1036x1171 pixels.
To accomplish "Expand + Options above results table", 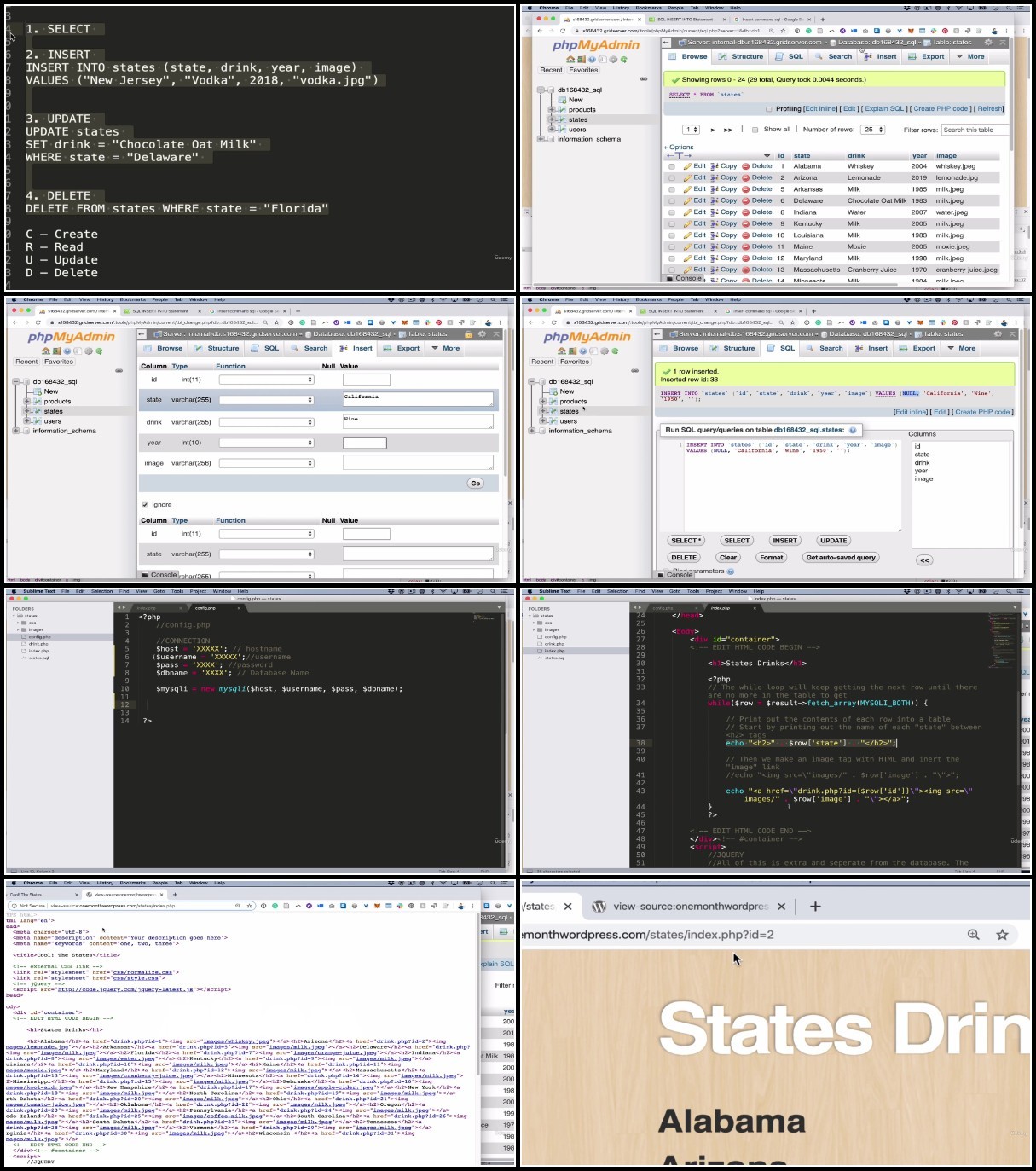I will (680, 147).
